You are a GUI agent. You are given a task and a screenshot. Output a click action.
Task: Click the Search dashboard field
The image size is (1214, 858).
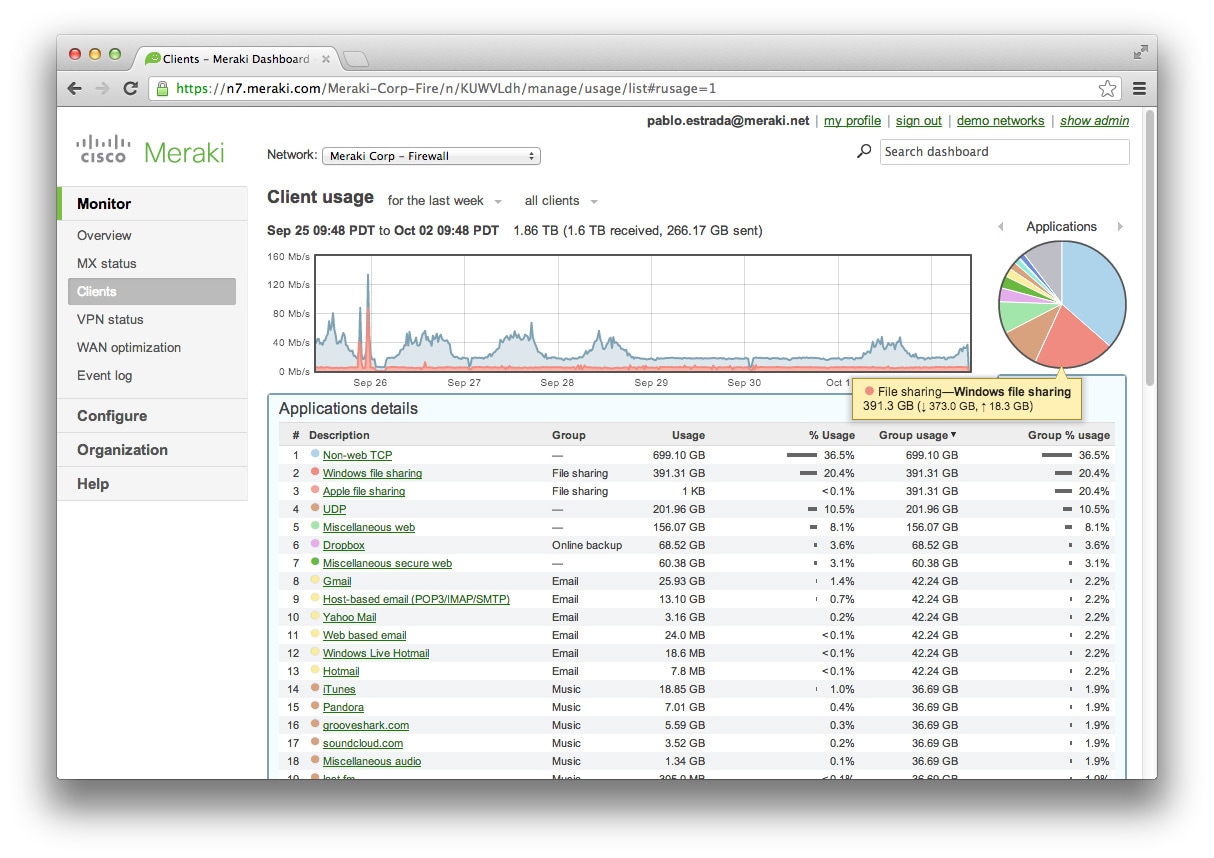(x=1005, y=152)
